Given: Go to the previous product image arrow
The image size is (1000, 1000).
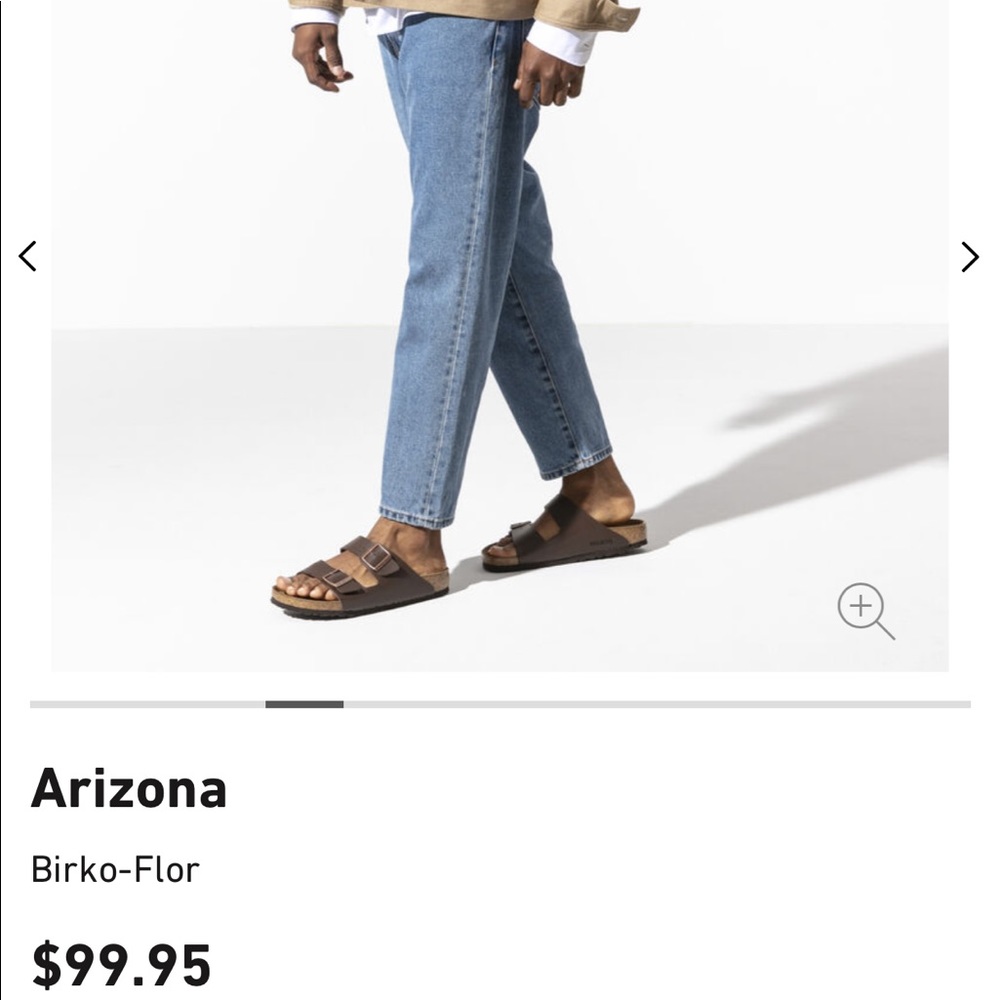Looking at the screenshot, I should click(x=27, y=256).
